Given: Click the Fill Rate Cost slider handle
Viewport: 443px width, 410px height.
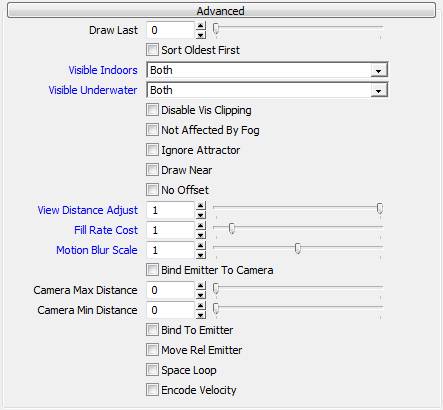Looking at the screenshot, I should 232,228.
